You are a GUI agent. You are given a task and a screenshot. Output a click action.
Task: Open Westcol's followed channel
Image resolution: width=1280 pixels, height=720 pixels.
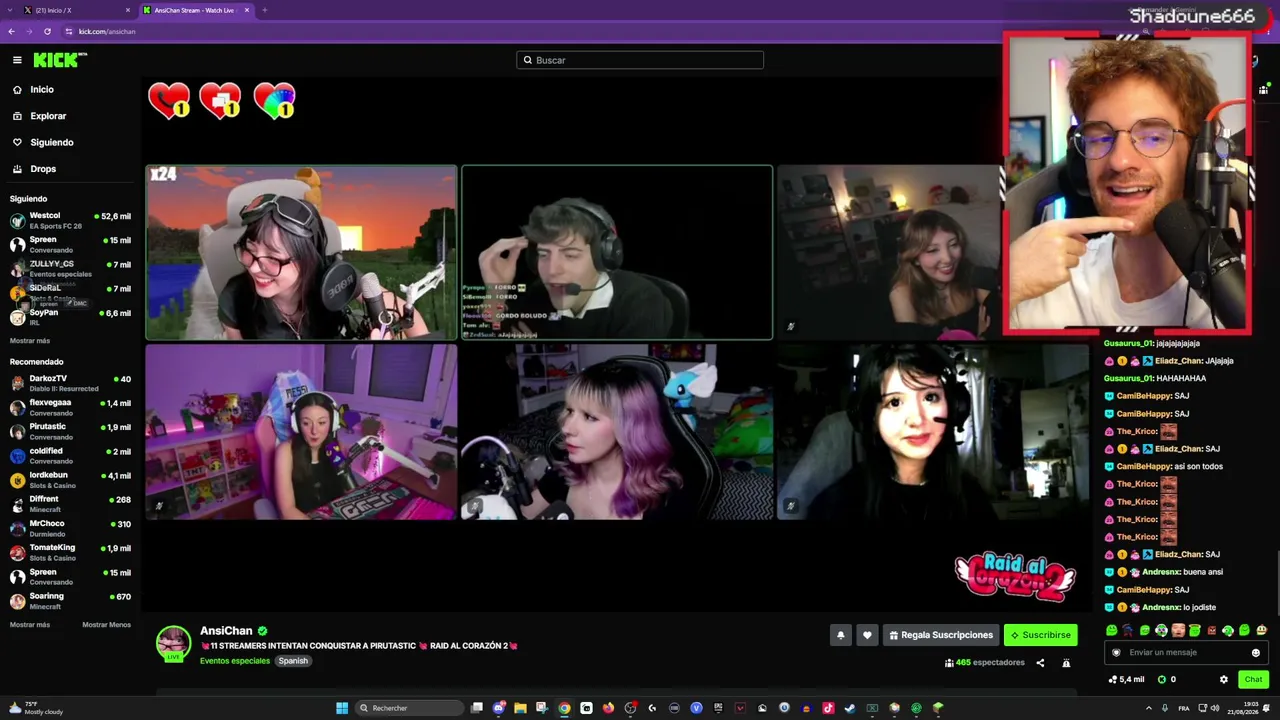click(x=70, y=220)
